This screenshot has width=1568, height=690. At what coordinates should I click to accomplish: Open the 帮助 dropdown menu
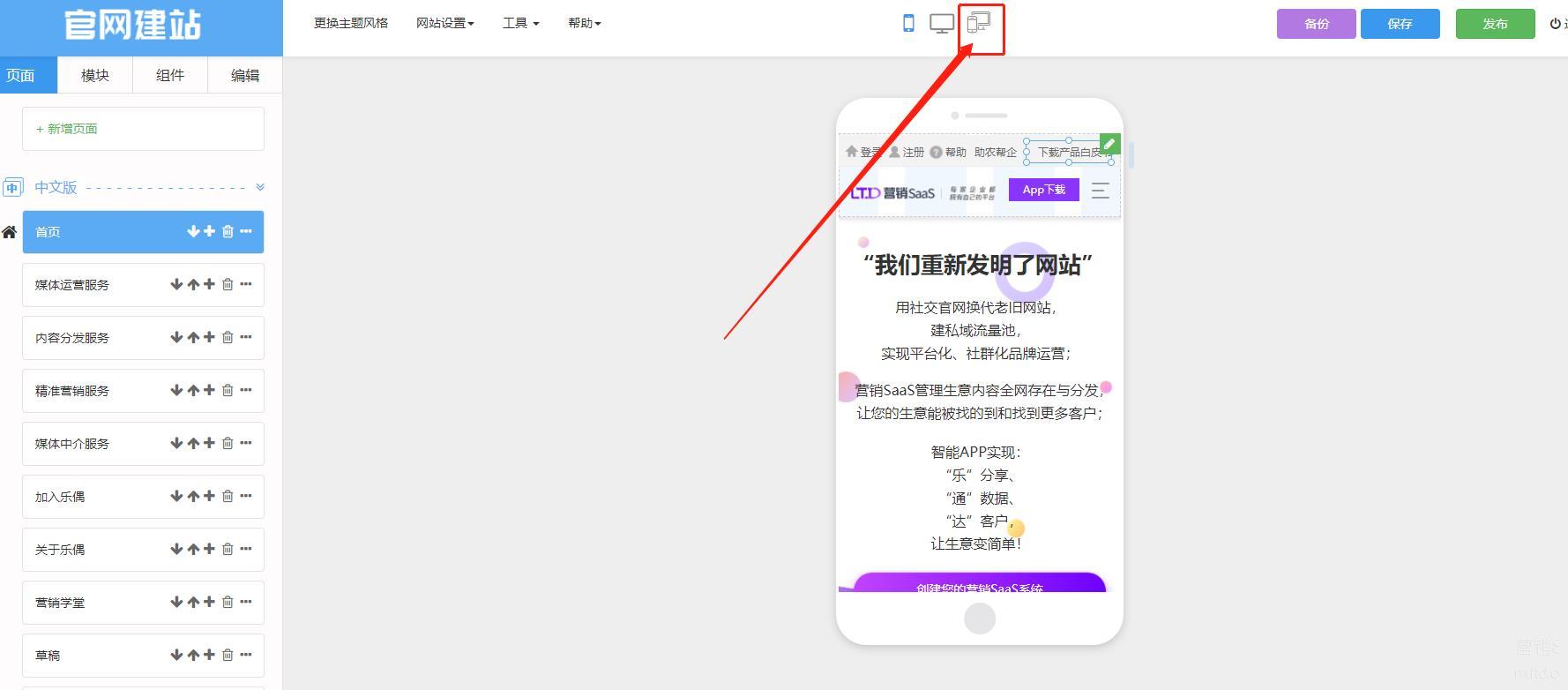click(584, 23)
